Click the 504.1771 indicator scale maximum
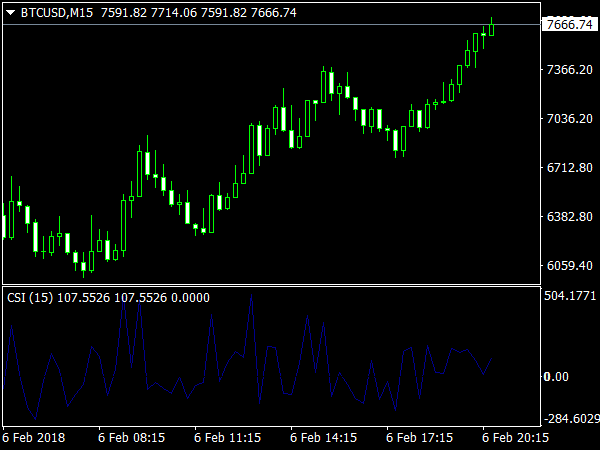The width and height of the screenshot is (600, 450). [x=570, y=296]
